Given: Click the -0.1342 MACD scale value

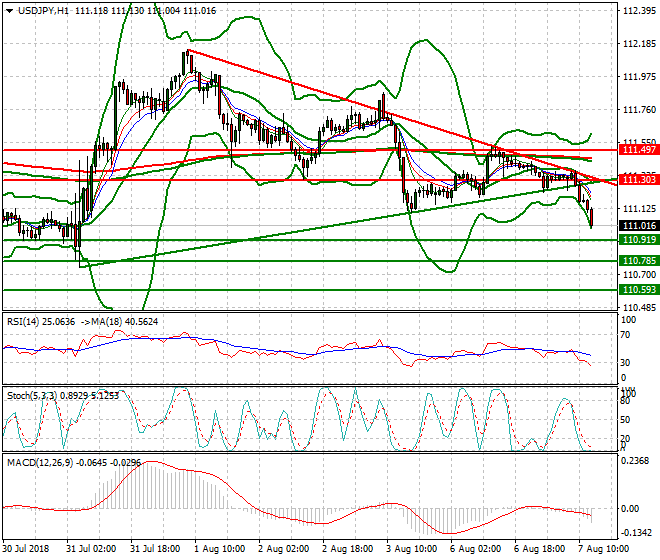Looking at the screenshot, I should coord(637,533).
